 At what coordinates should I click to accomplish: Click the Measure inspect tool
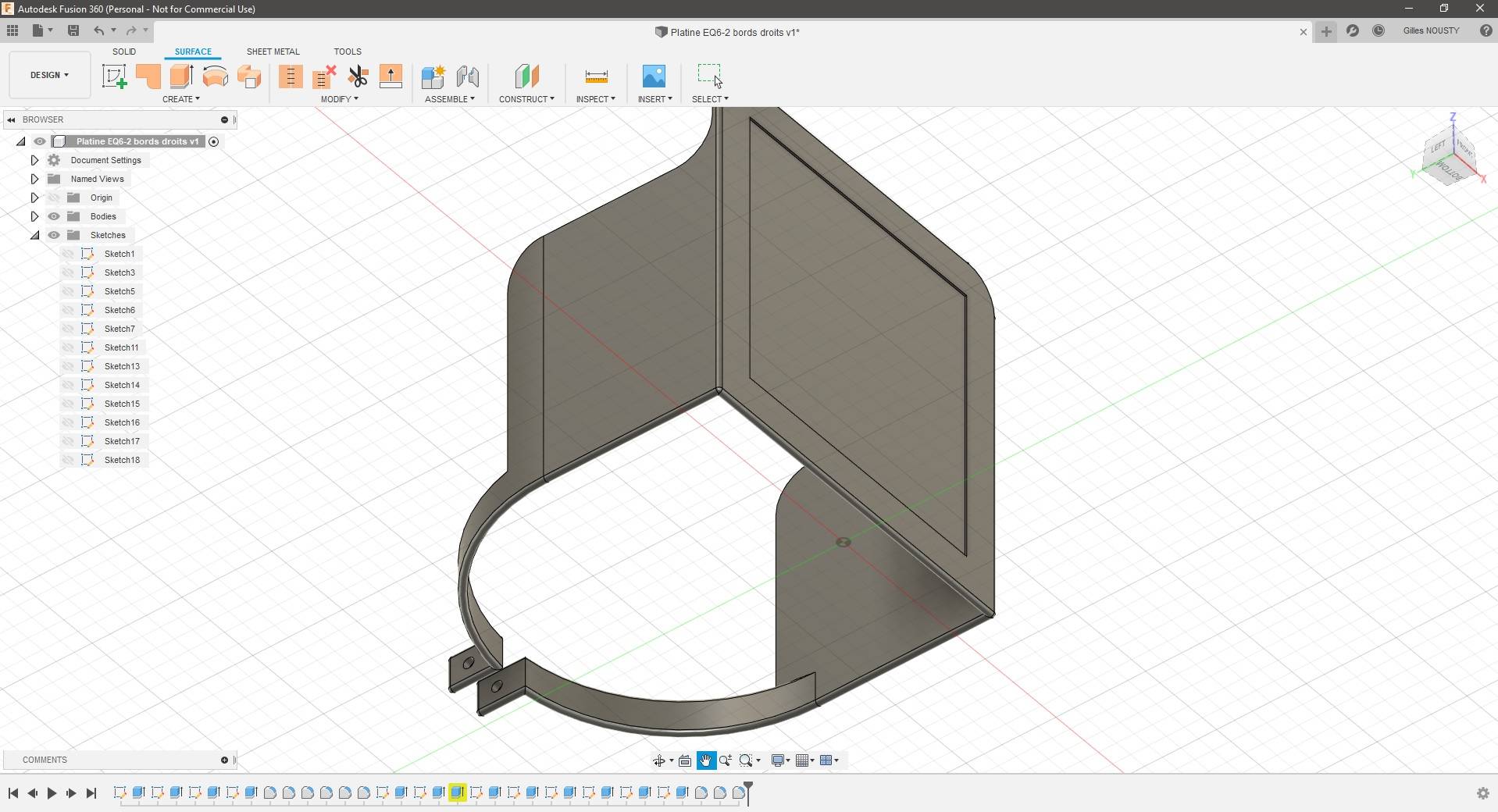[596, 77]
